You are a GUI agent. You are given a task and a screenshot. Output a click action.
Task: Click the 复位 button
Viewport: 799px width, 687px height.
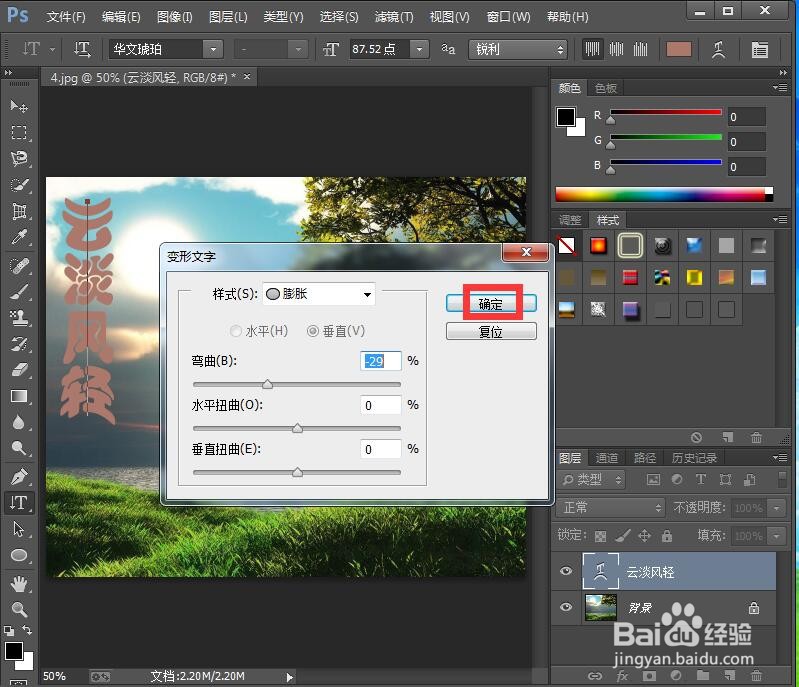[x=491, y=331]
